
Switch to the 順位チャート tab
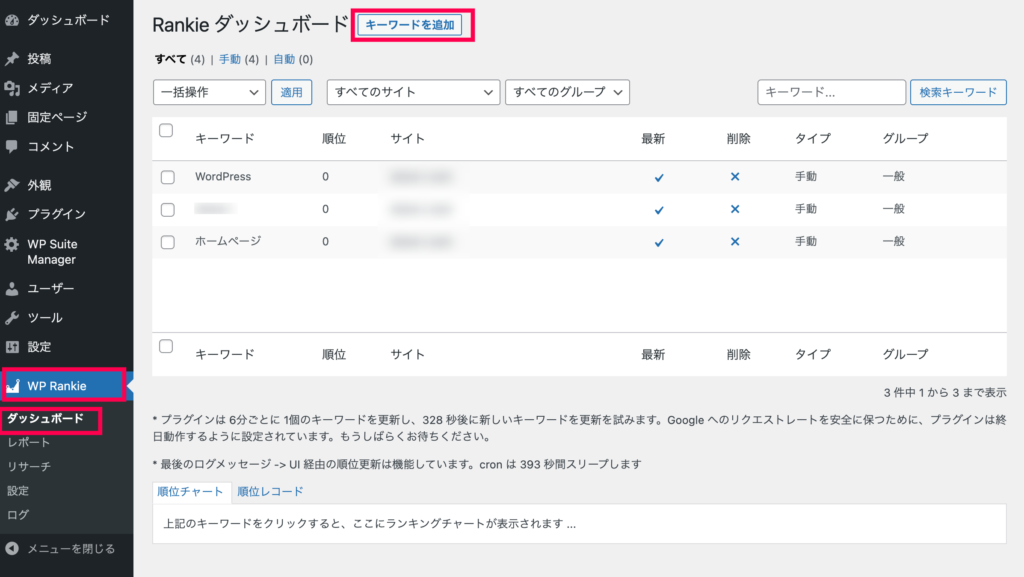coord(190,491)
